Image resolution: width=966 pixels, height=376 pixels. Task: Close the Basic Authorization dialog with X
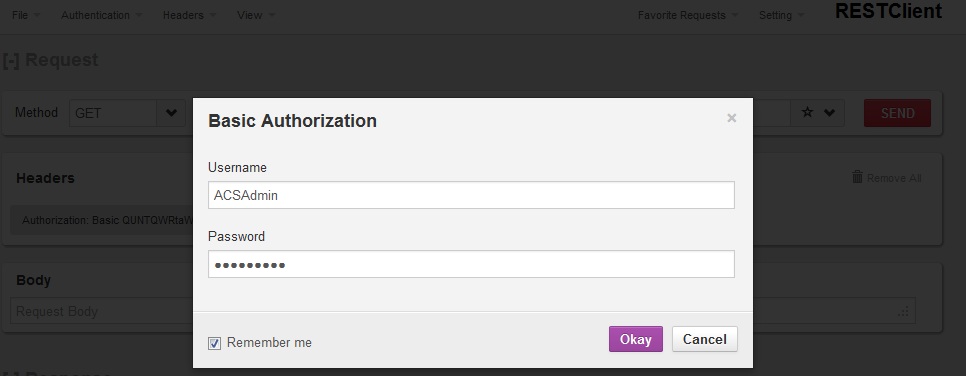tap(731, 118)
